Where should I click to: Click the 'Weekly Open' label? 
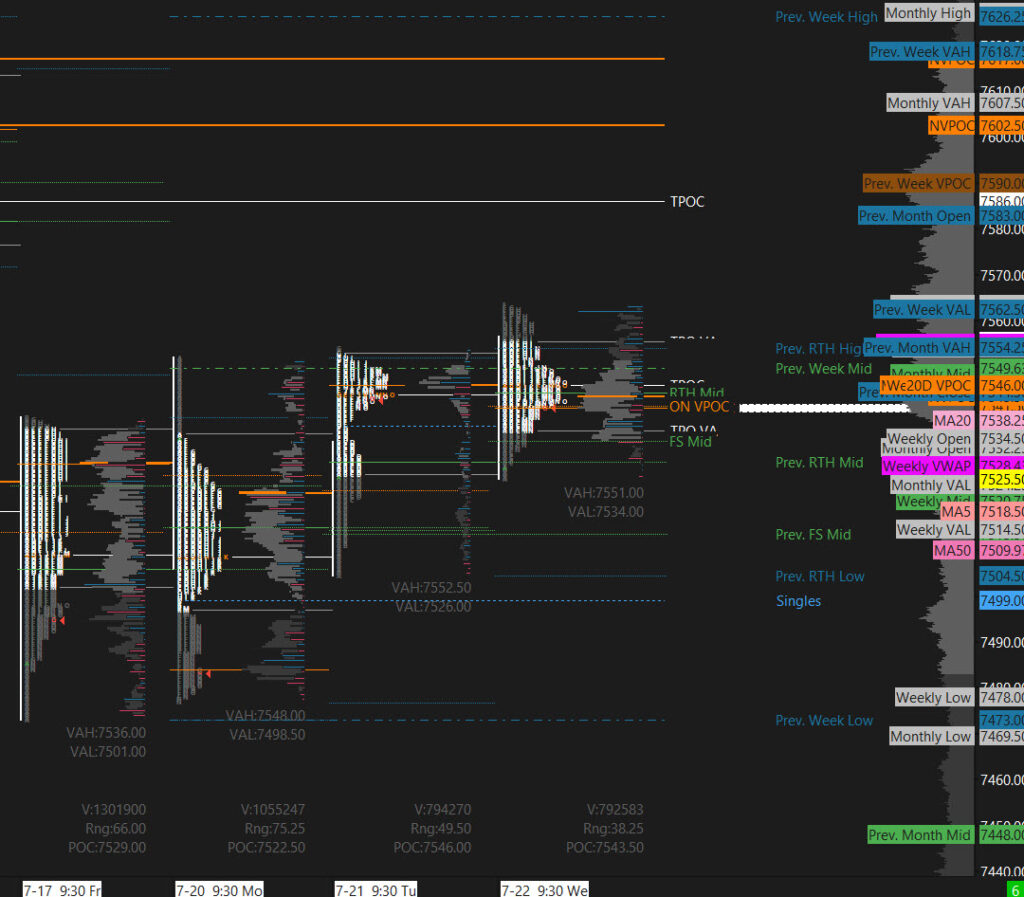coord(929,439)
